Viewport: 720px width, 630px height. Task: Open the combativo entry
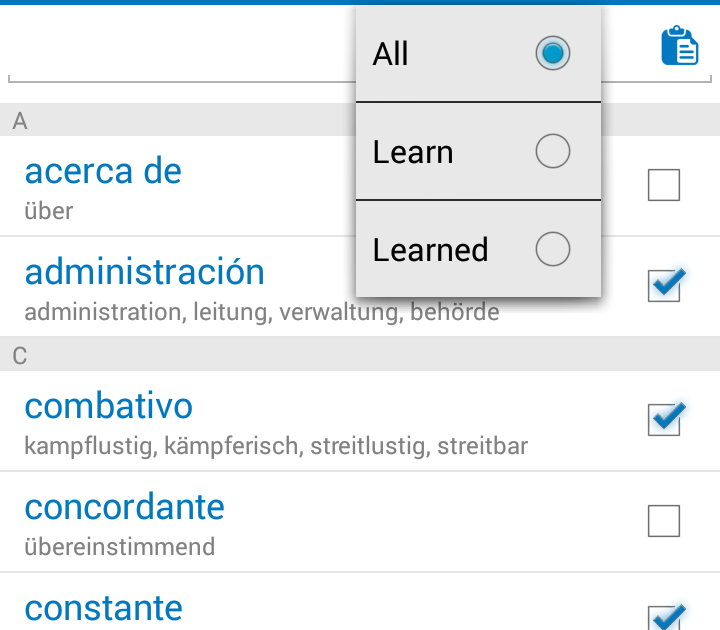pyautogui.click(x=108, y=406)
